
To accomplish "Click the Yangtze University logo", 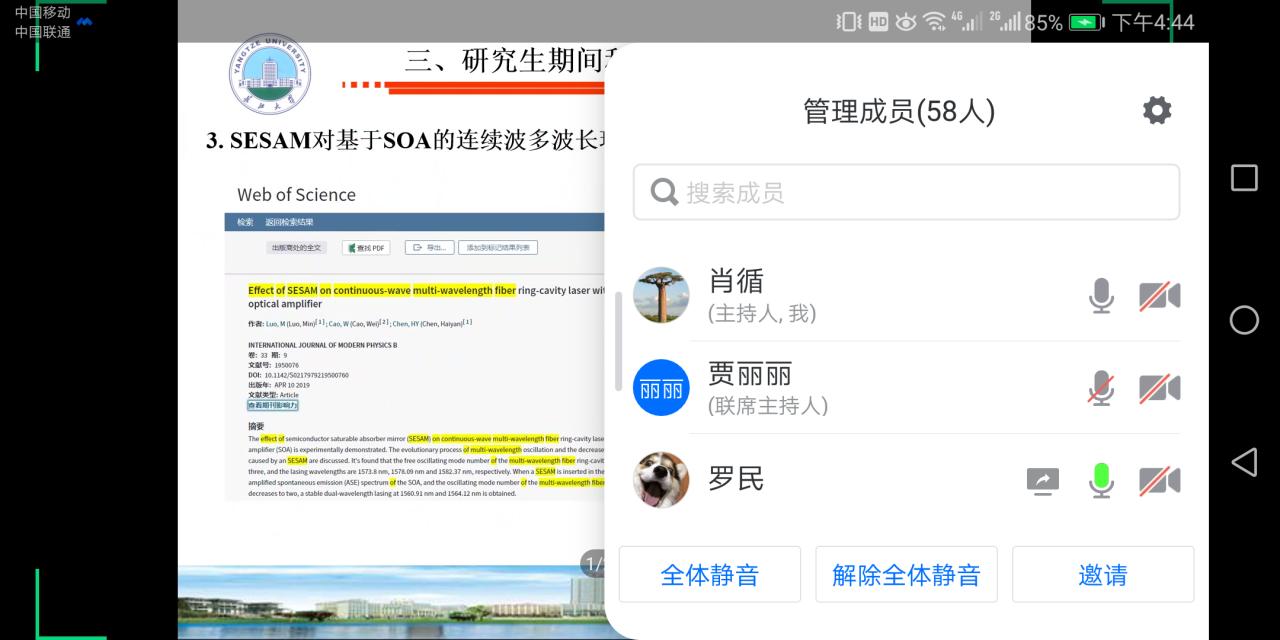I will pos(270,75).
